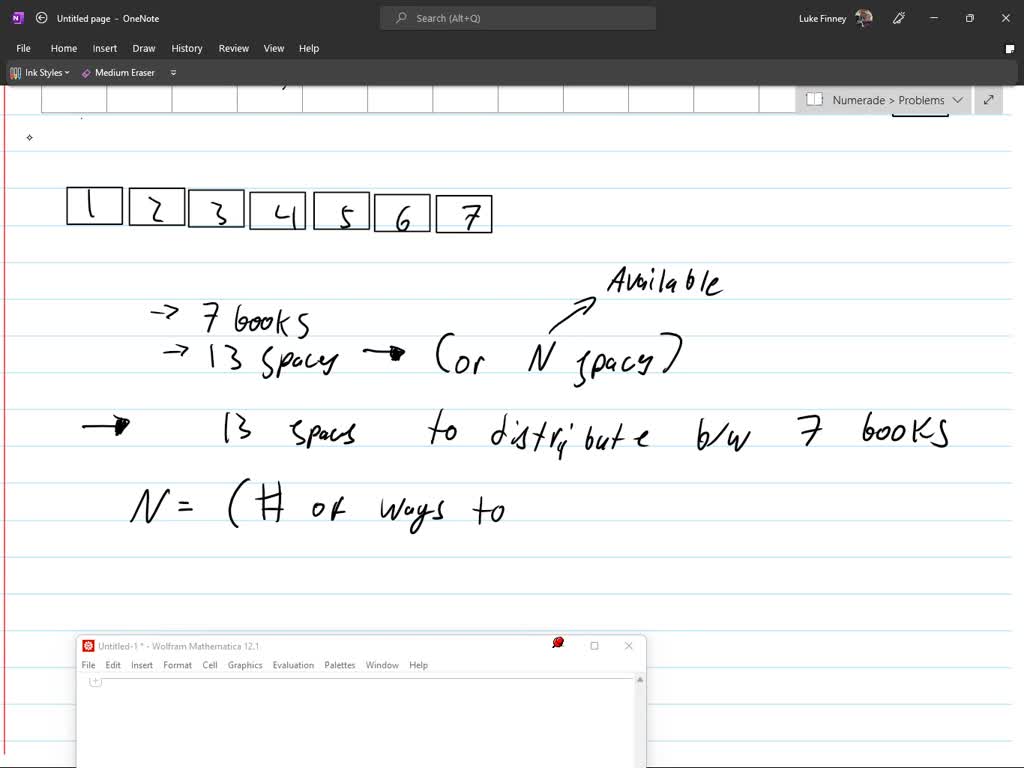The height and width of the screenshot is (768, 1024).
Task: Open the Cell menu in Mathematica
Action: (x=210, y=665)
